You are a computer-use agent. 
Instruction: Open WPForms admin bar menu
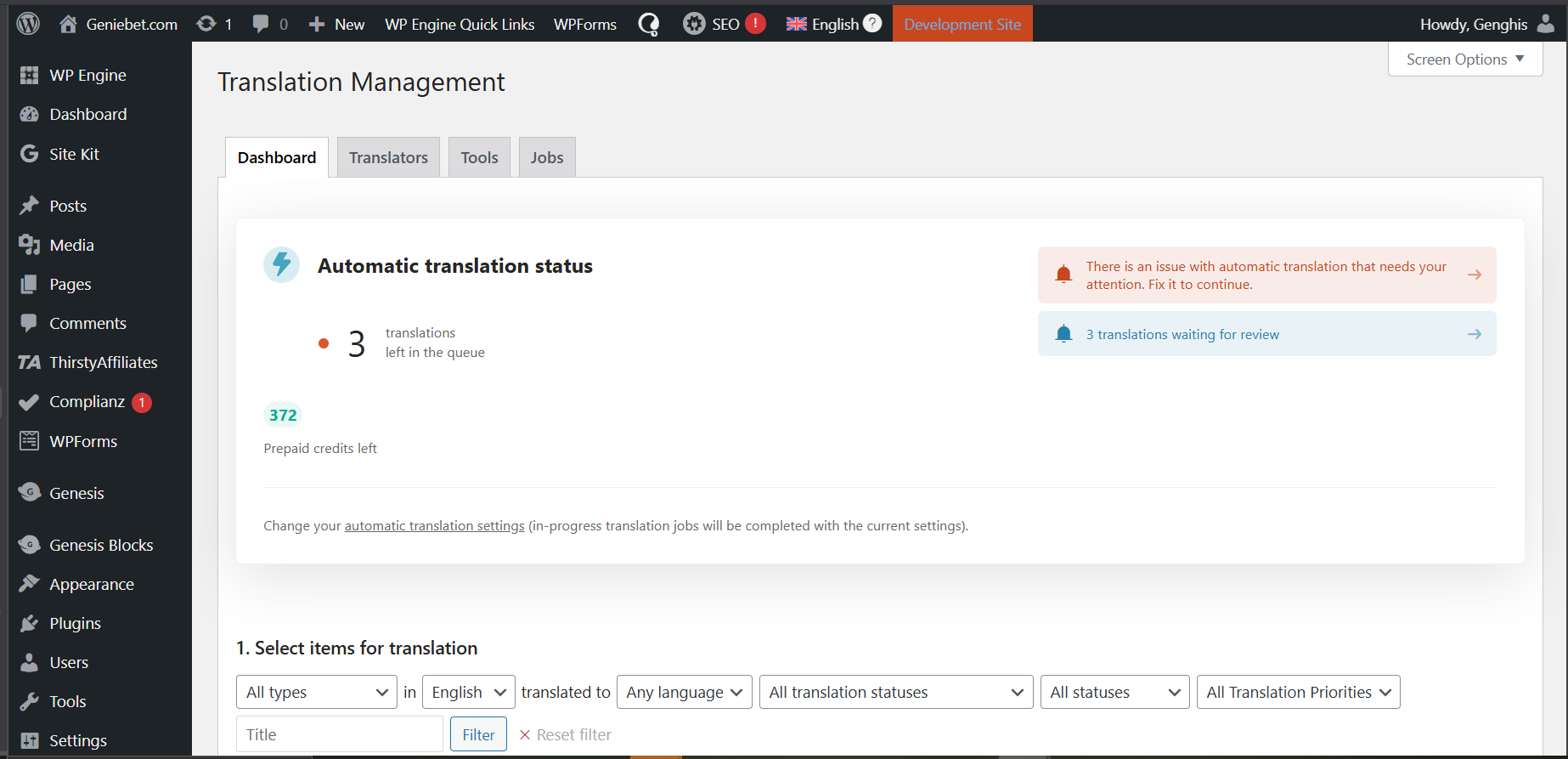point(585,24)
